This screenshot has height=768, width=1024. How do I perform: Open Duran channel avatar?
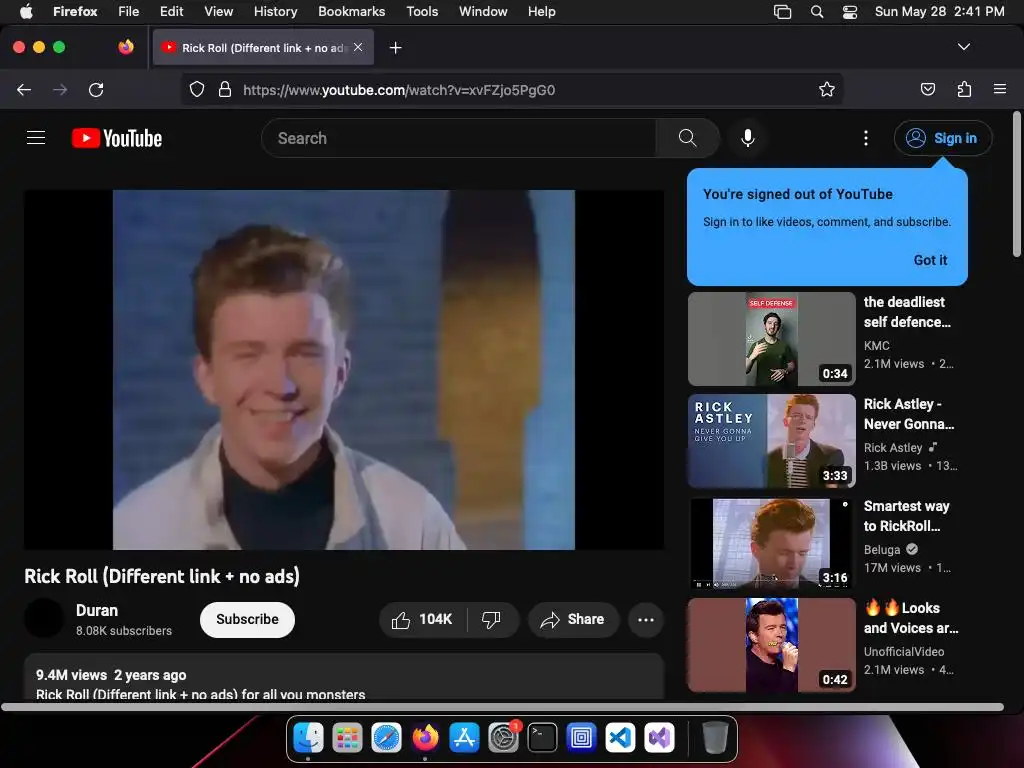pyautogui.click(x=44, y=618)
